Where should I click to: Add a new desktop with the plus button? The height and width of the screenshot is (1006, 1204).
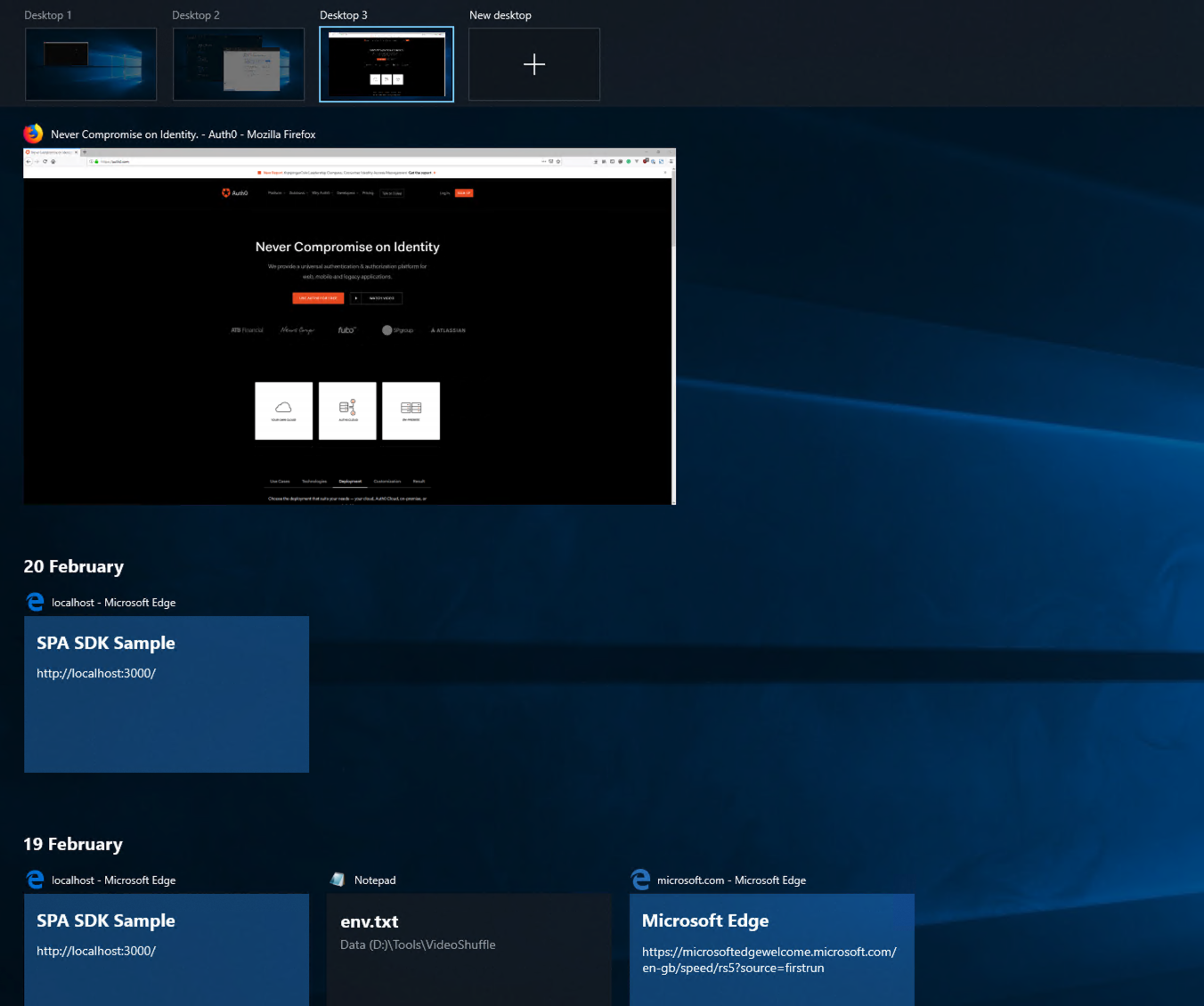534,64
